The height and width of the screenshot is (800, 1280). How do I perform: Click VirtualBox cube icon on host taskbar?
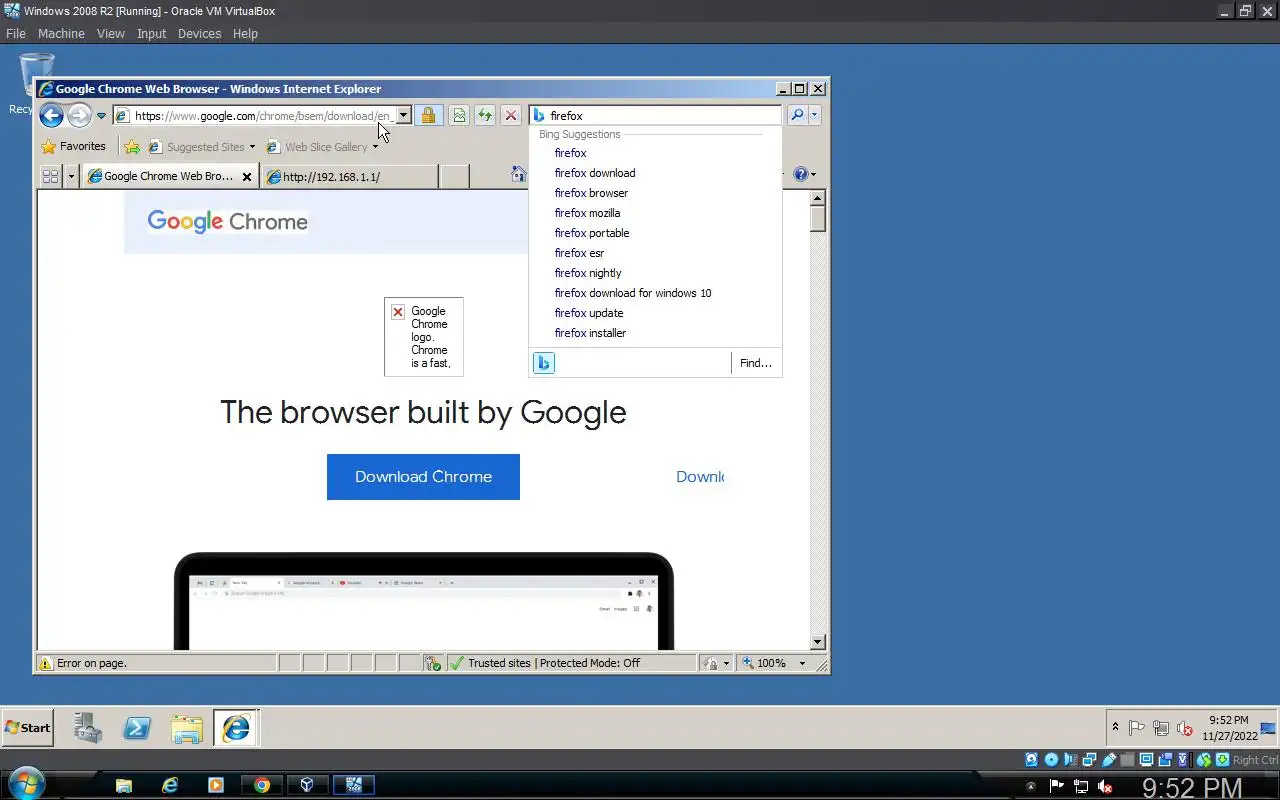[x=307, y=785]
